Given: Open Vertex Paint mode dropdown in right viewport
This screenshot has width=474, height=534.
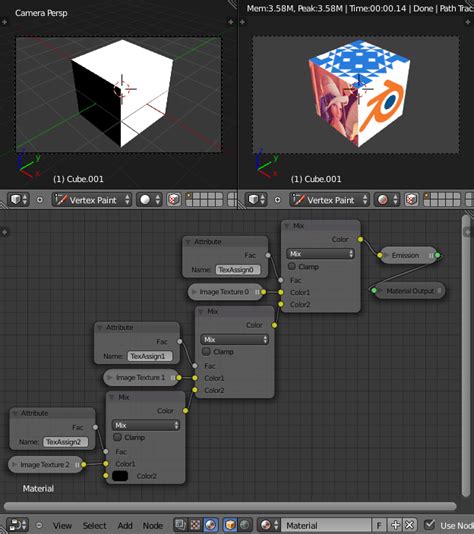Looking at the screenshot, I should coord(330,200).
